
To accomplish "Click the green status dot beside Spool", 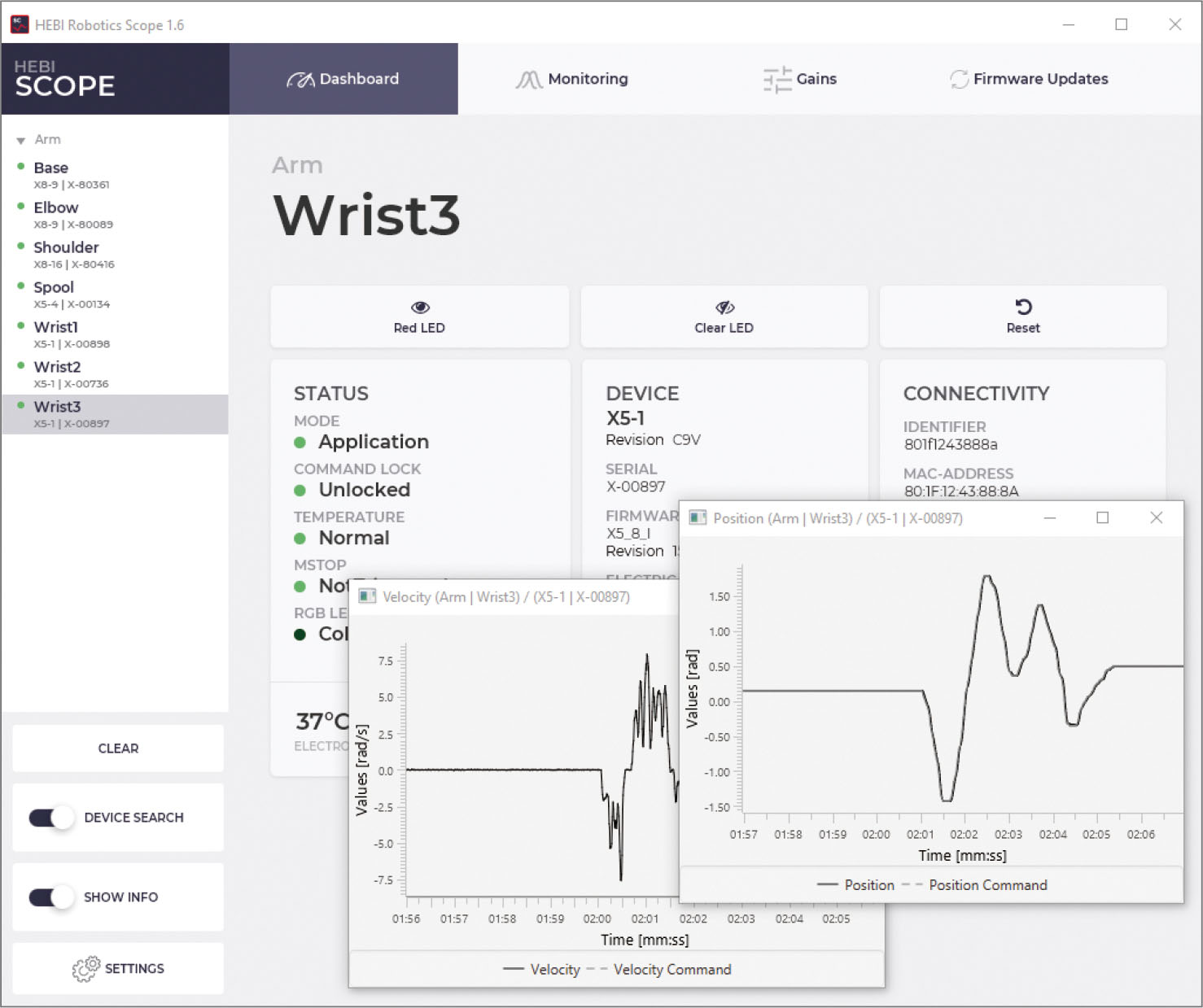I will pos(21,286).
